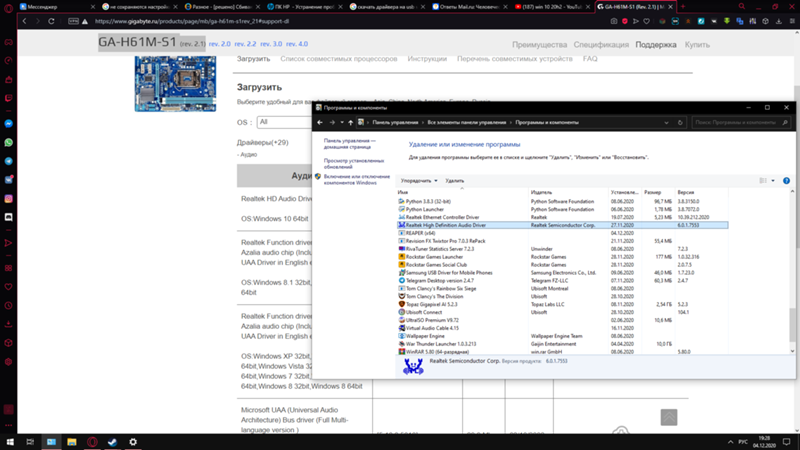Click the Opera menu logo button
The width and height of the screenshot is (800, 450).
click(9, 7)
